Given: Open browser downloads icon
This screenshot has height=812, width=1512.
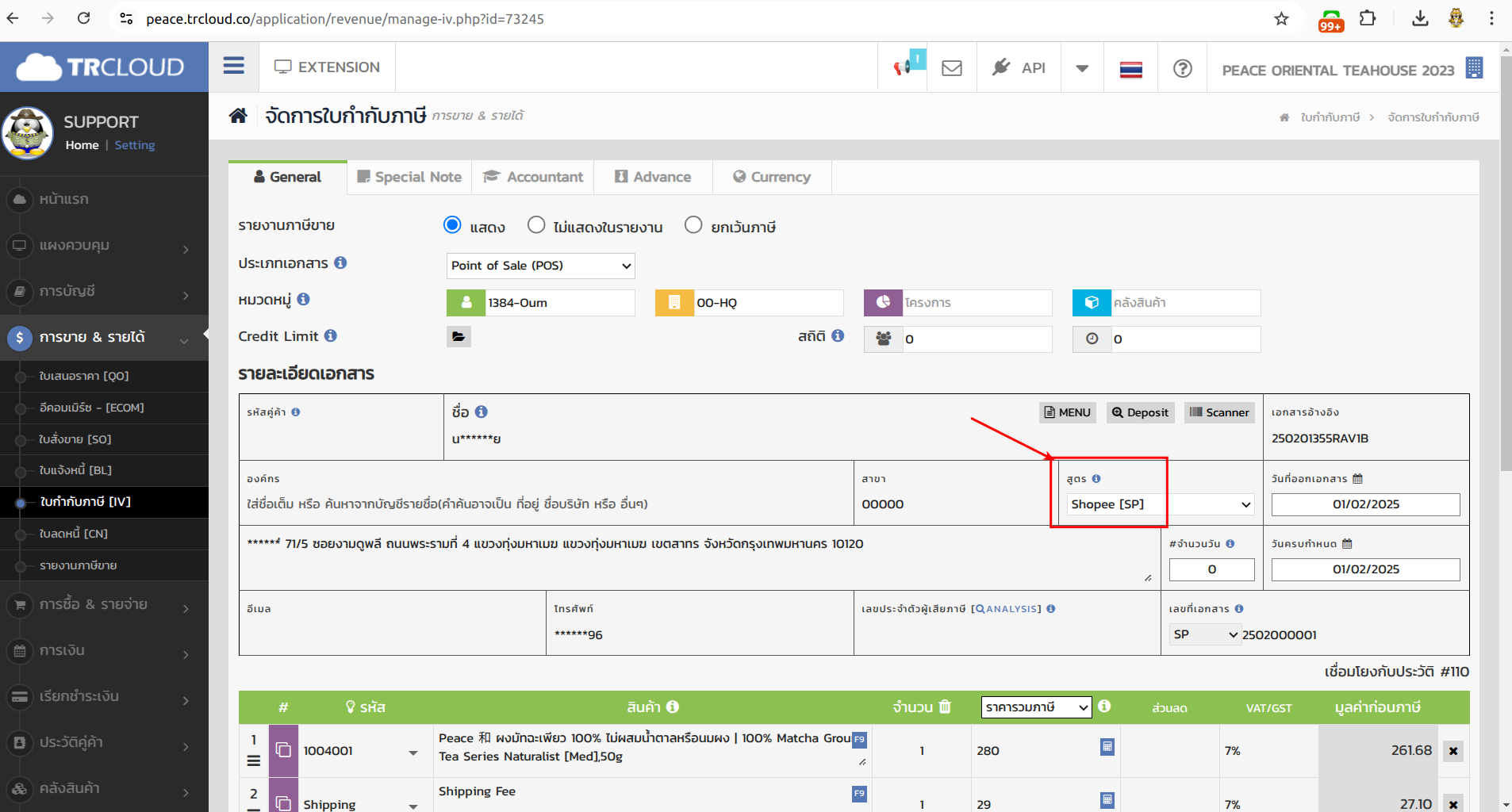Looking at the screenshot, I should click(x=1420, y=18).
